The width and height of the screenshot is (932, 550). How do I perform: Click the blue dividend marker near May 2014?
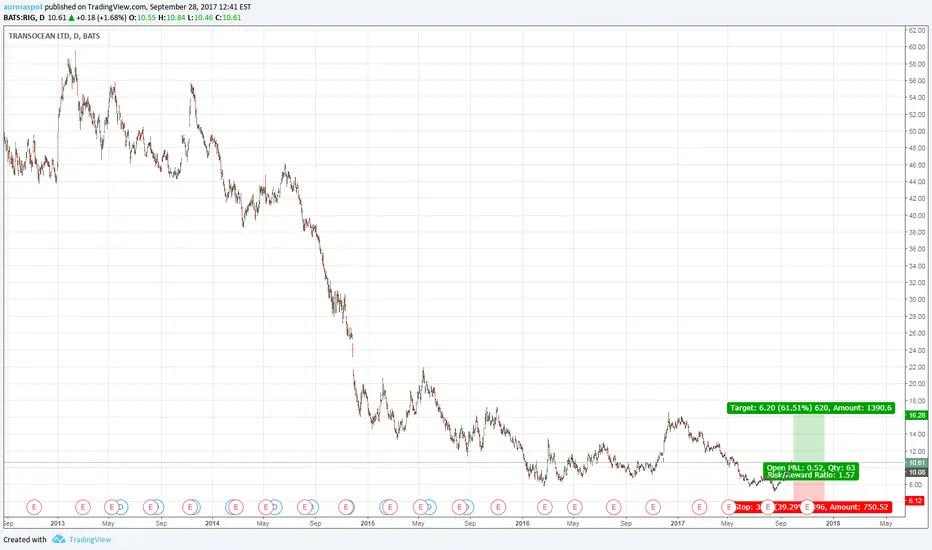pyautogui.click(x=275, y=507)
